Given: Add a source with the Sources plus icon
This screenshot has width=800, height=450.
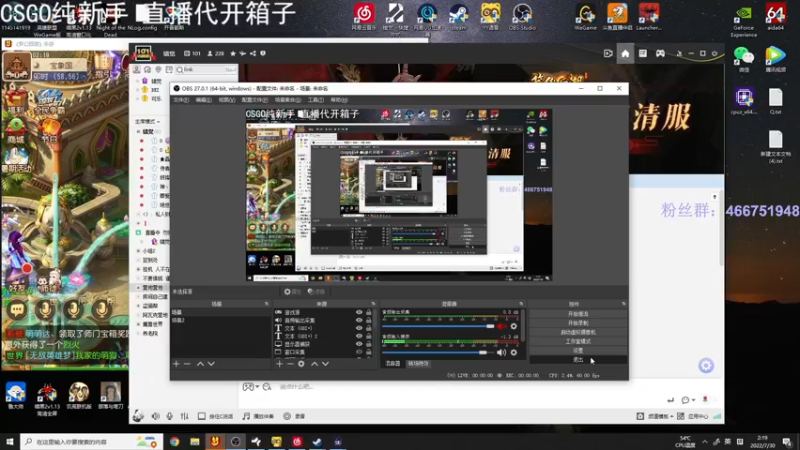Looking at the screenshot, I should tap(280, 364).
